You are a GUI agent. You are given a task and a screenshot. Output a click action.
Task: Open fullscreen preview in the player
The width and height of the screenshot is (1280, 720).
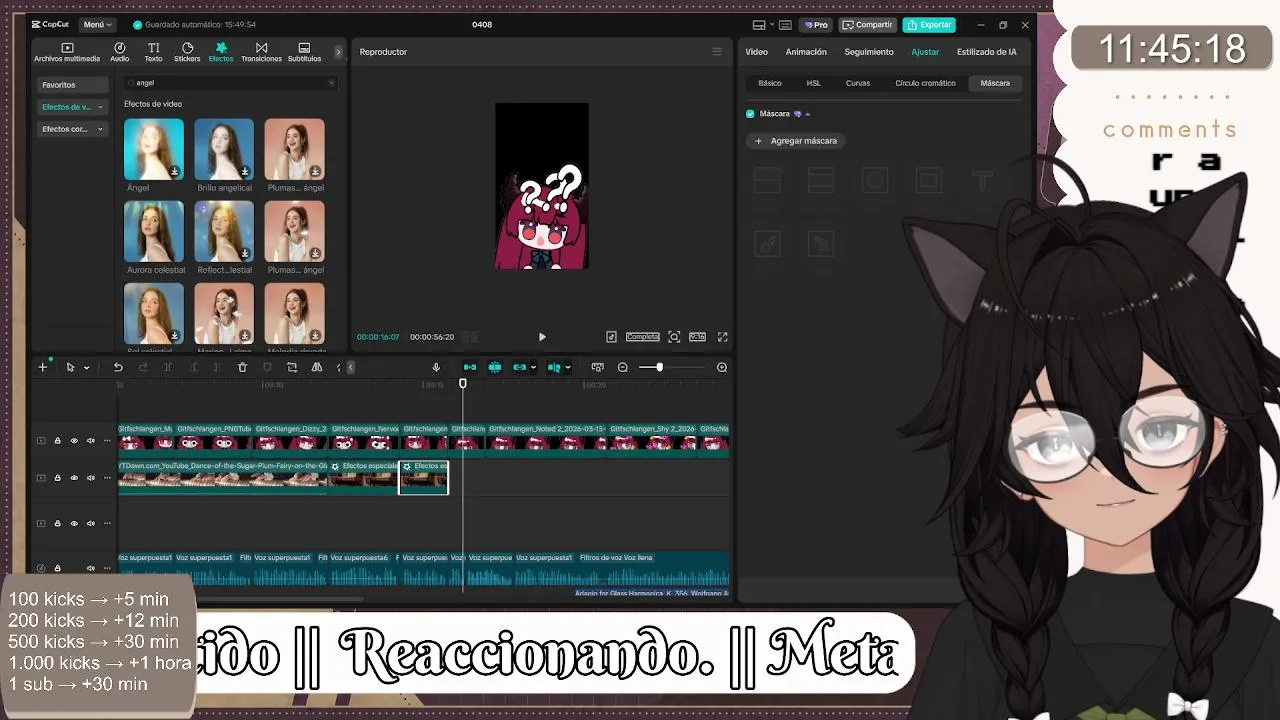[x=722, y=337]
